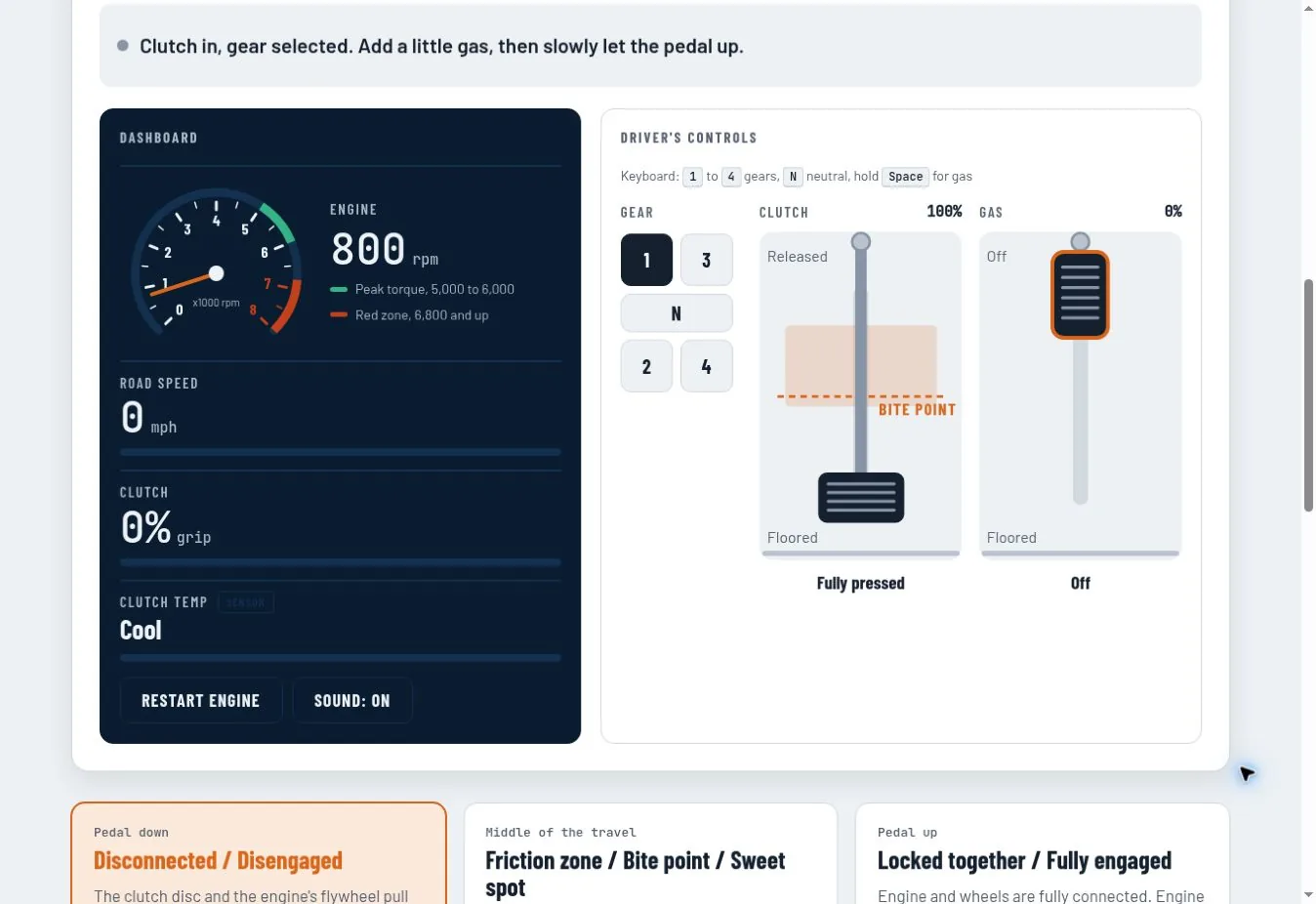This screenshot has width=1316, height=904.
Task: Click the DASHBOARD heading
Action: click(x=159, y=138)
